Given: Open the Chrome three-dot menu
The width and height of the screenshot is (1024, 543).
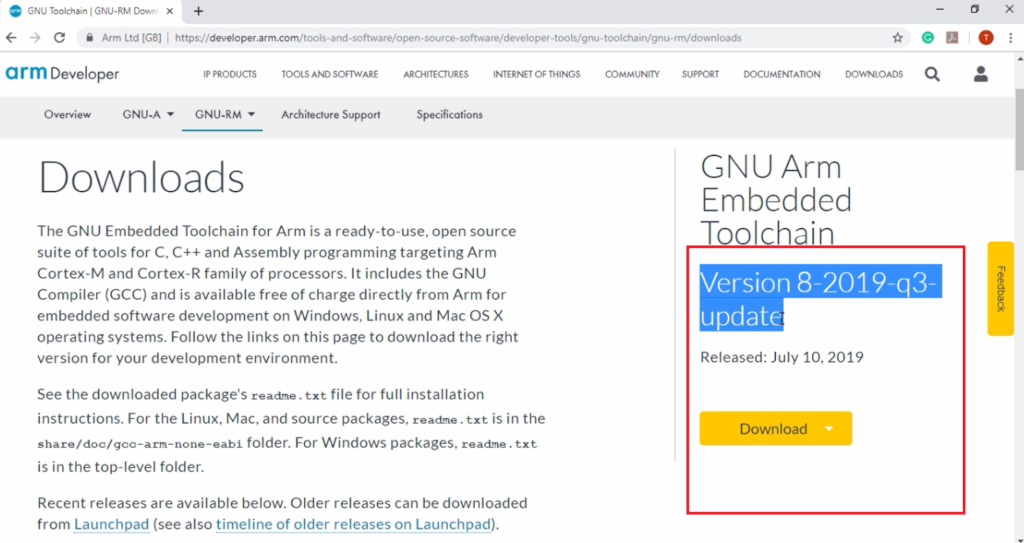Looking at the screenshot, I should [x=1011, y=38].
